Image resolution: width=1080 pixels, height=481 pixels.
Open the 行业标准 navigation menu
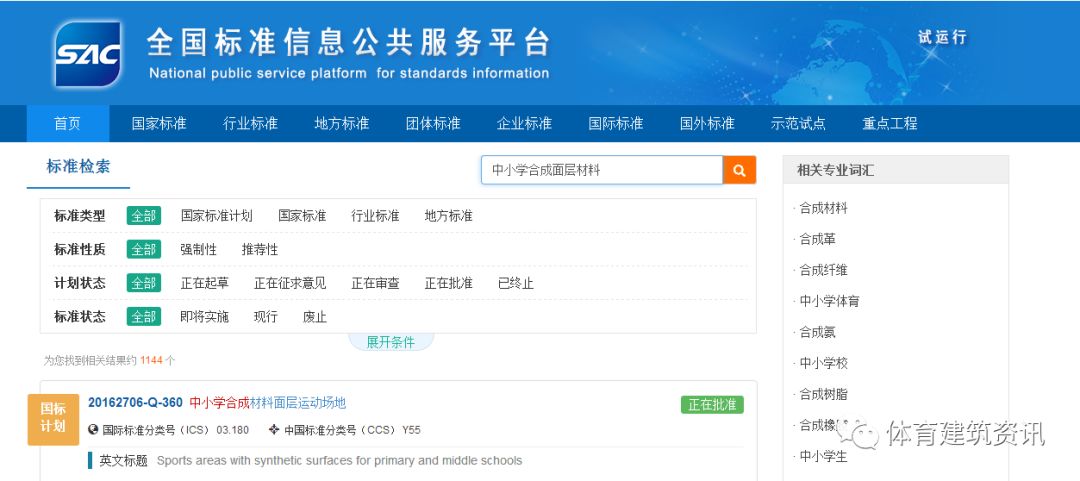[250, 123]
